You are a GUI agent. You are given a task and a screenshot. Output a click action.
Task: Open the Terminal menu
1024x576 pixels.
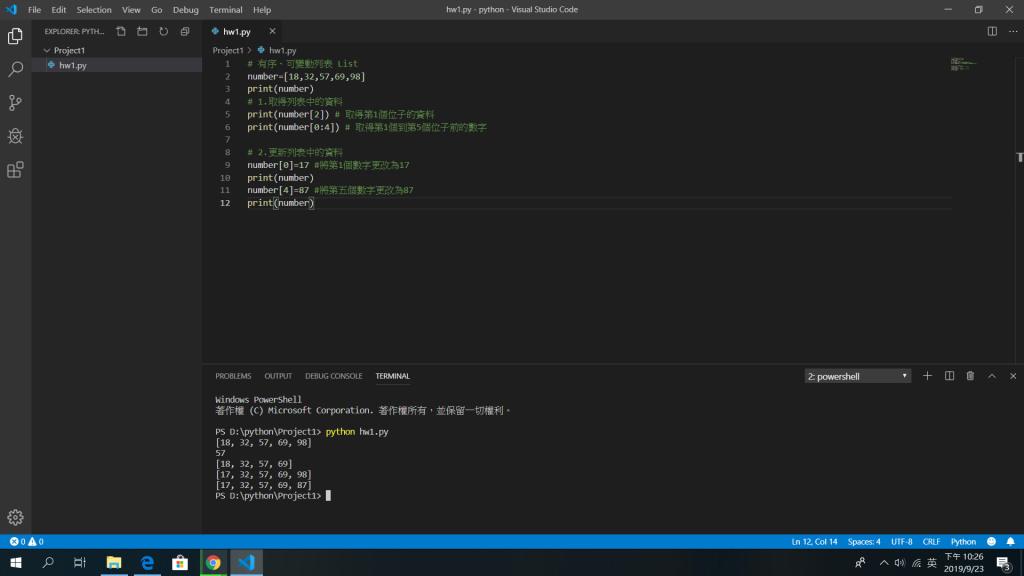(x=225, y=10)
